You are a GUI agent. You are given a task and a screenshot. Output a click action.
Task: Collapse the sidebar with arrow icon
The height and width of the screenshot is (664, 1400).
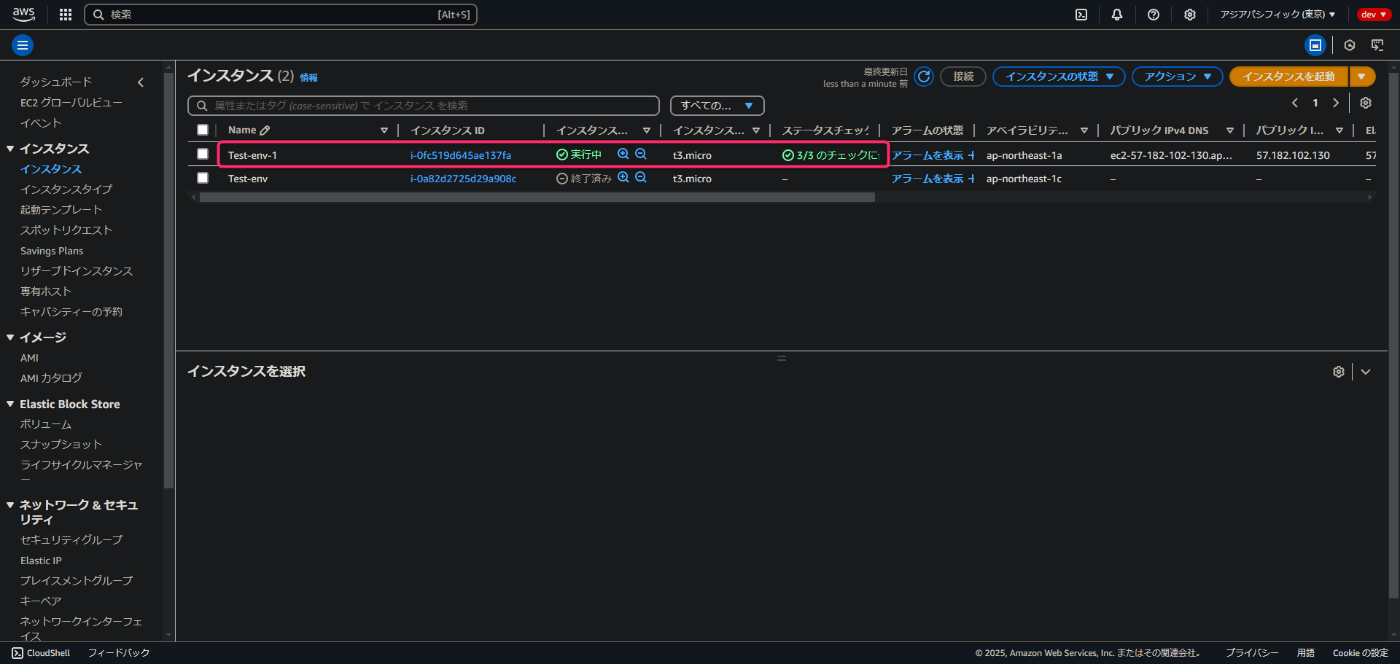click(x=141, y=82)
